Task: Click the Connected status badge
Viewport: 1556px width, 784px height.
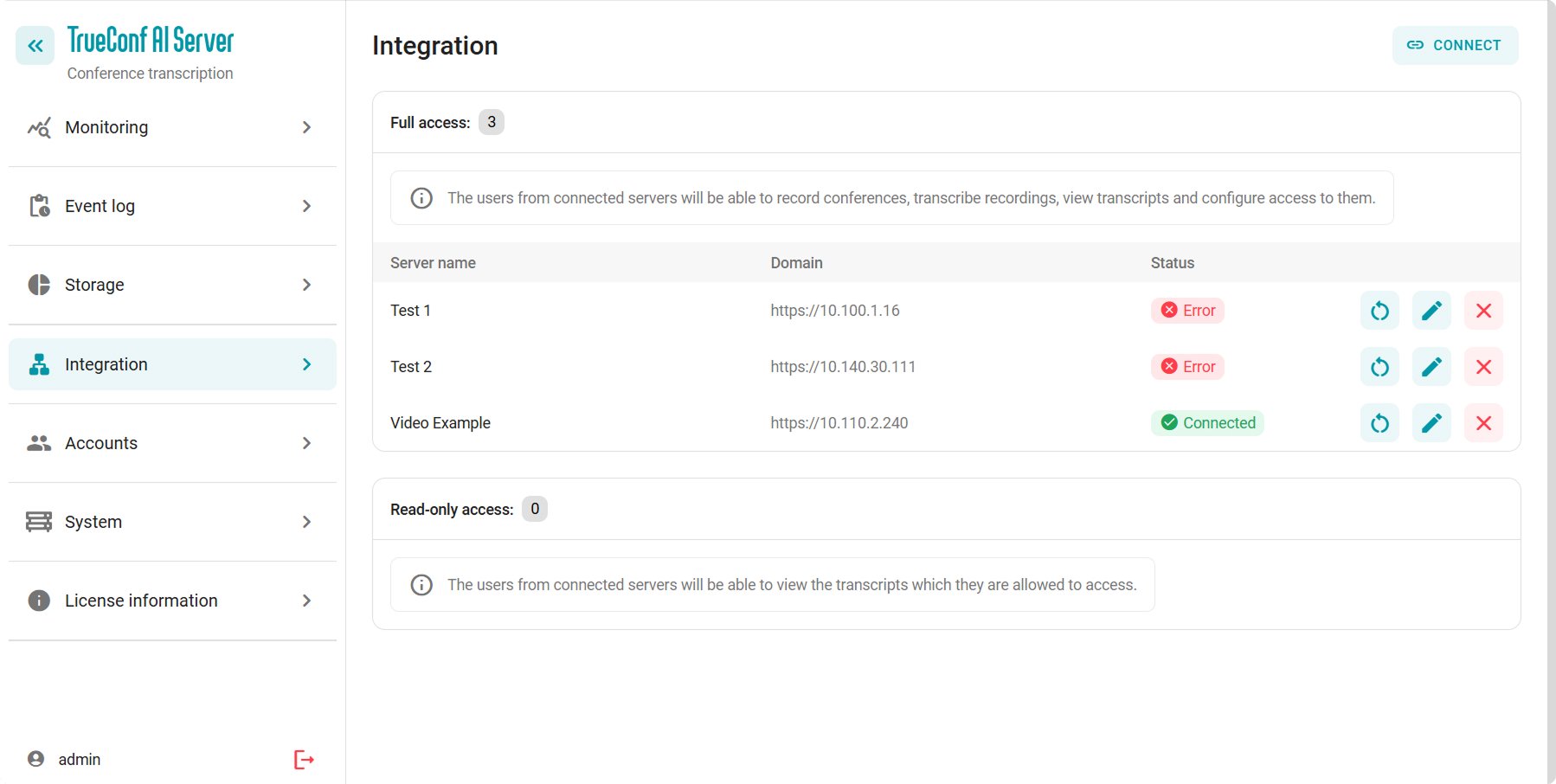Action: point(1207,423)
